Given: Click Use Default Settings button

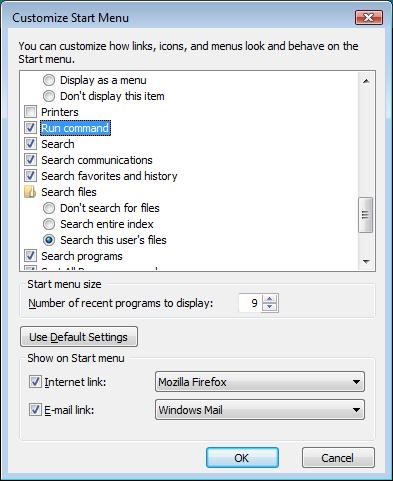Looking at the screenshot, I should pos(79,337).
